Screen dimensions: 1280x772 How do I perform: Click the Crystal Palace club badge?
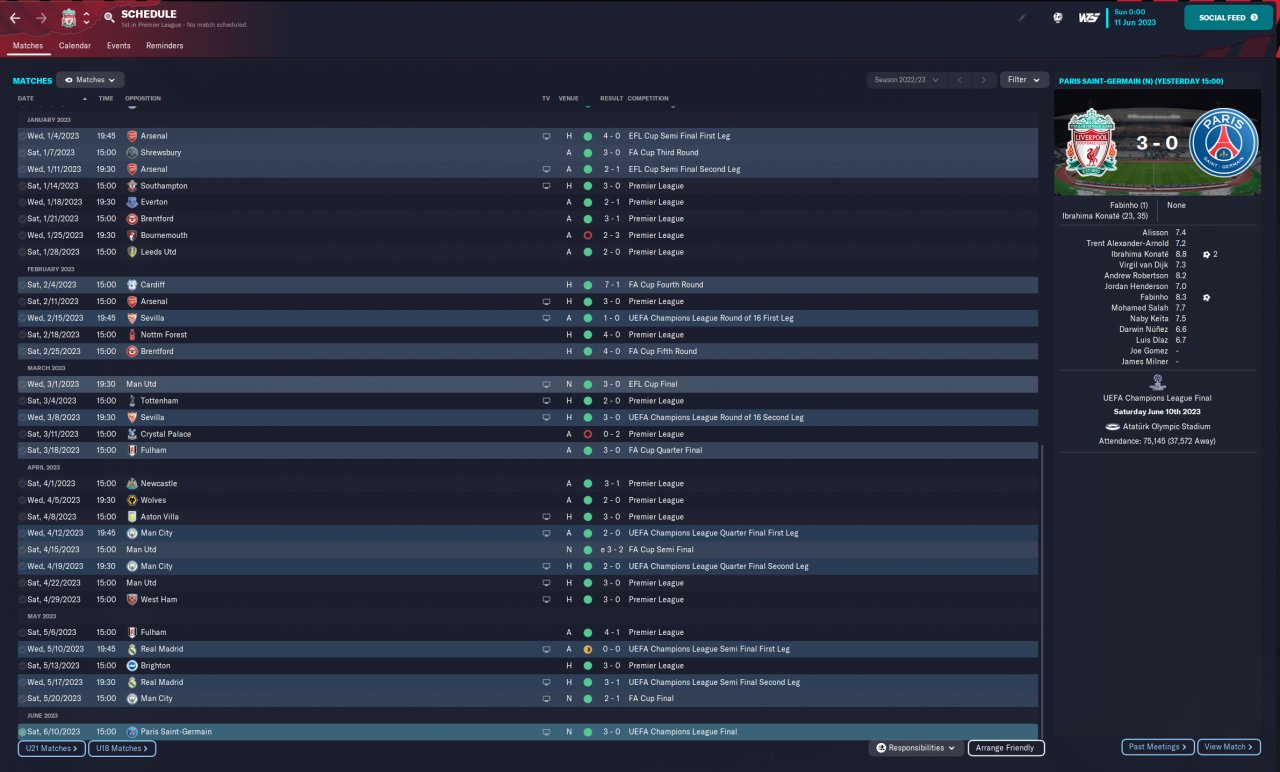132,434
